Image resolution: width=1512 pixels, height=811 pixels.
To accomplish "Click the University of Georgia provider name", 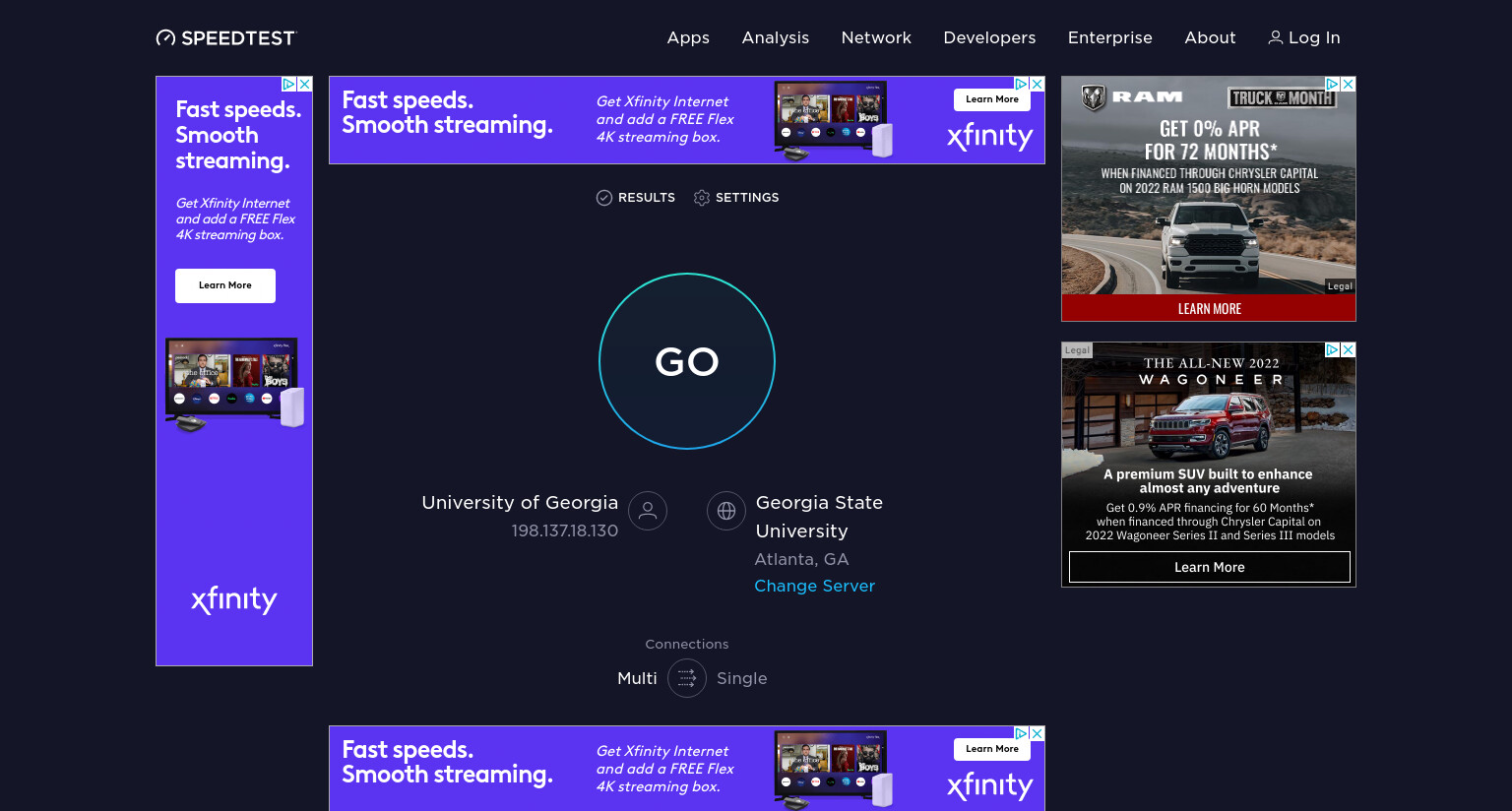I will [x=520, y=502].
